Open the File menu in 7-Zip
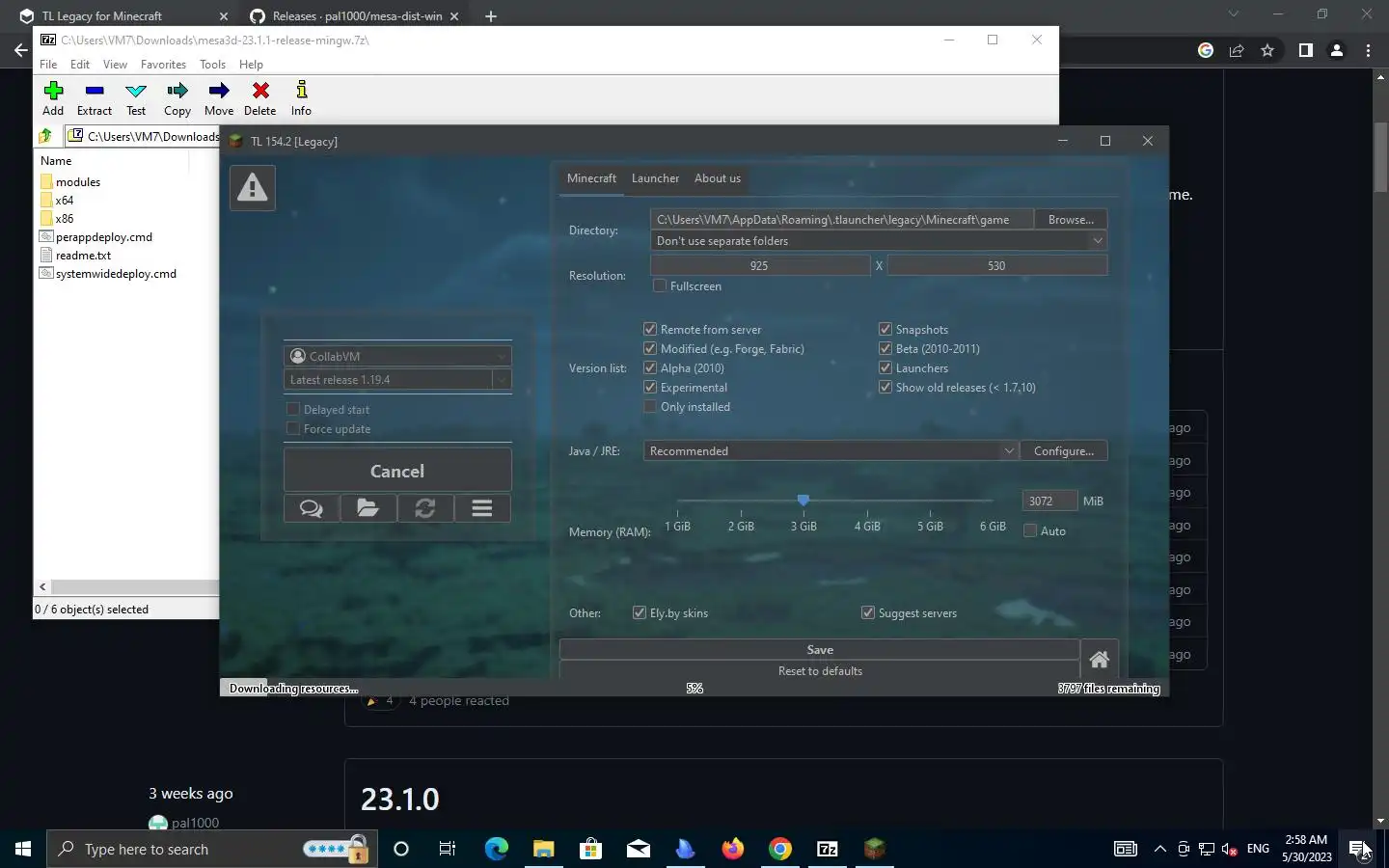 coord(48,65)
